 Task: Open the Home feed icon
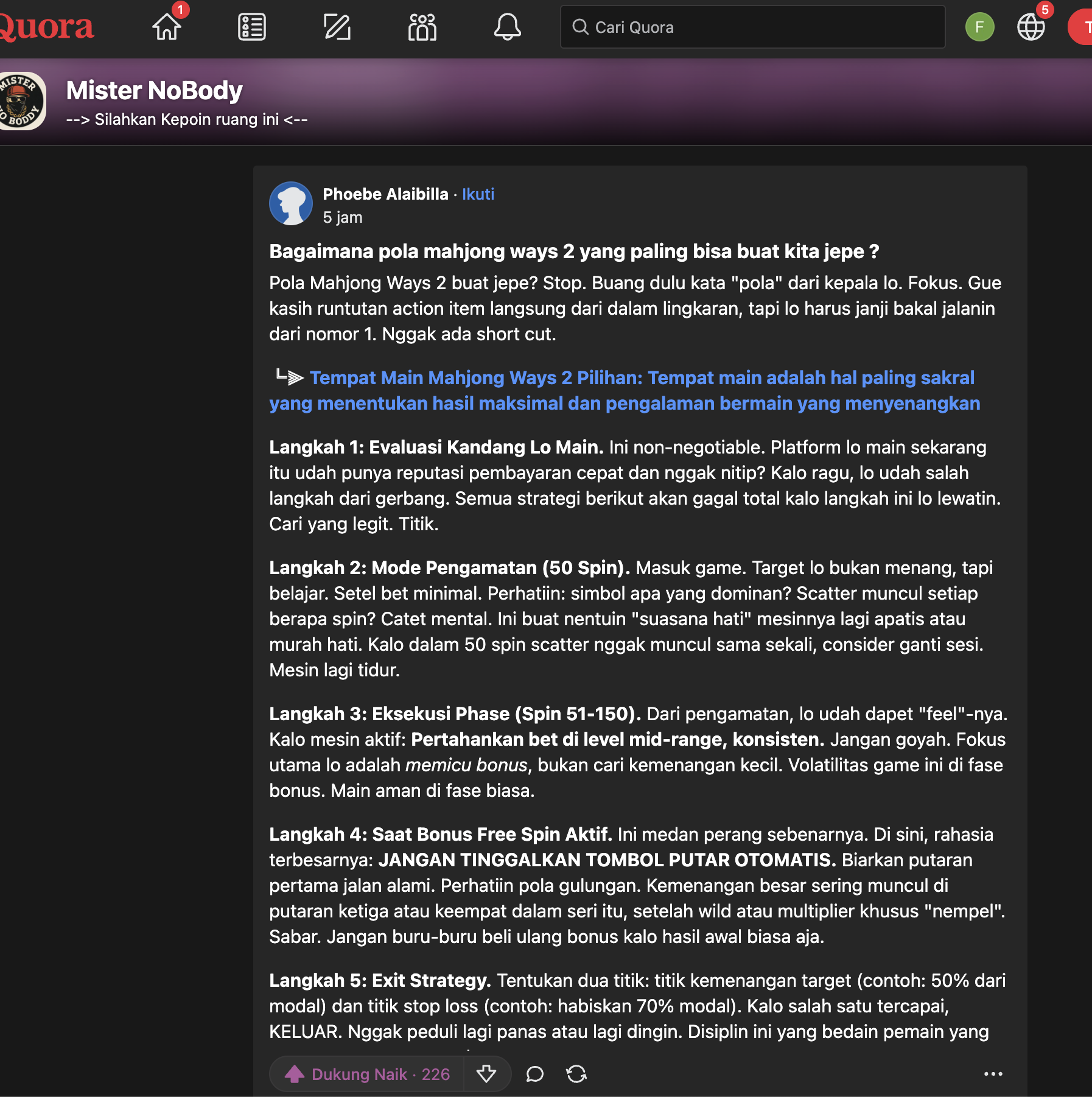coord(167,27)
